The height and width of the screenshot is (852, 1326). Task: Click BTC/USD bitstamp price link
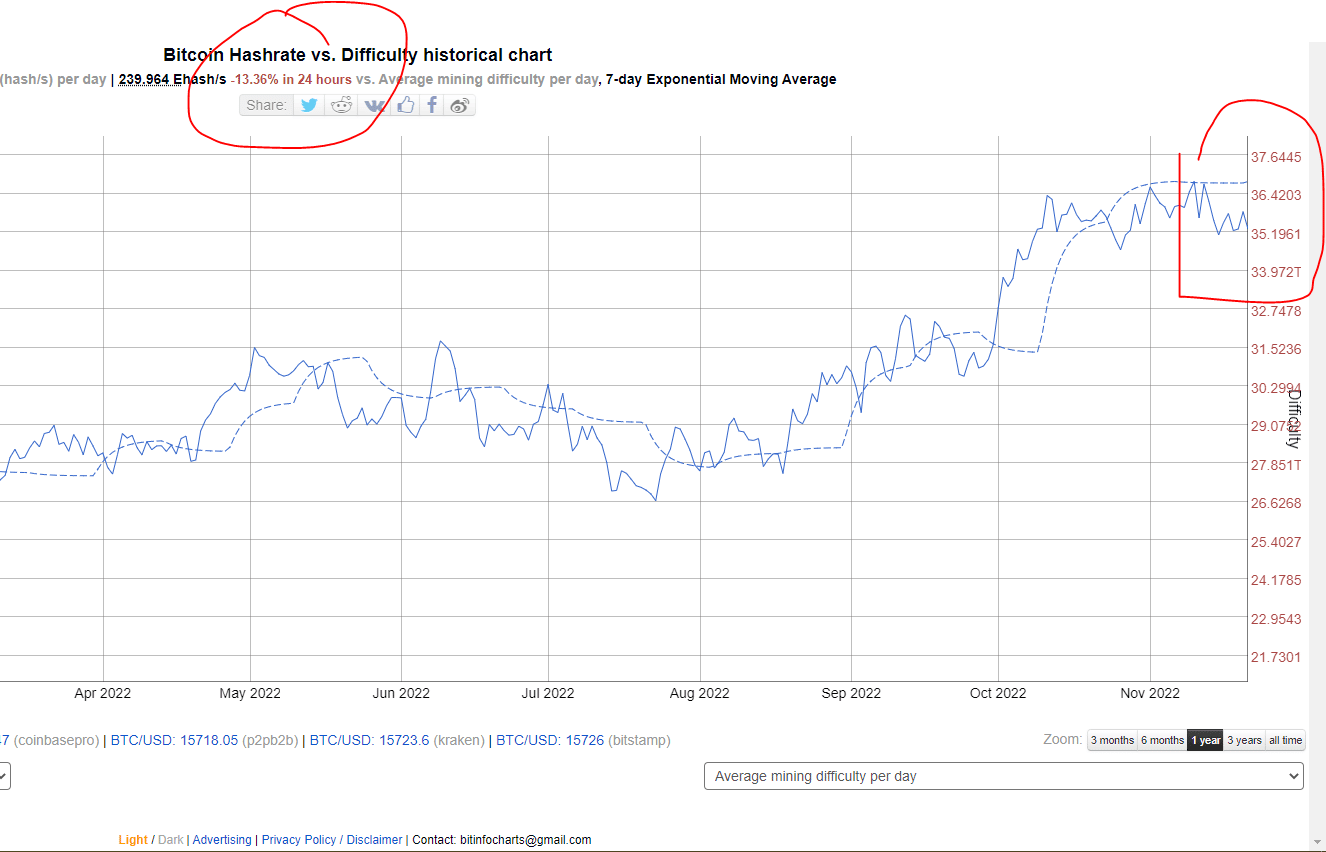[550, 740]
